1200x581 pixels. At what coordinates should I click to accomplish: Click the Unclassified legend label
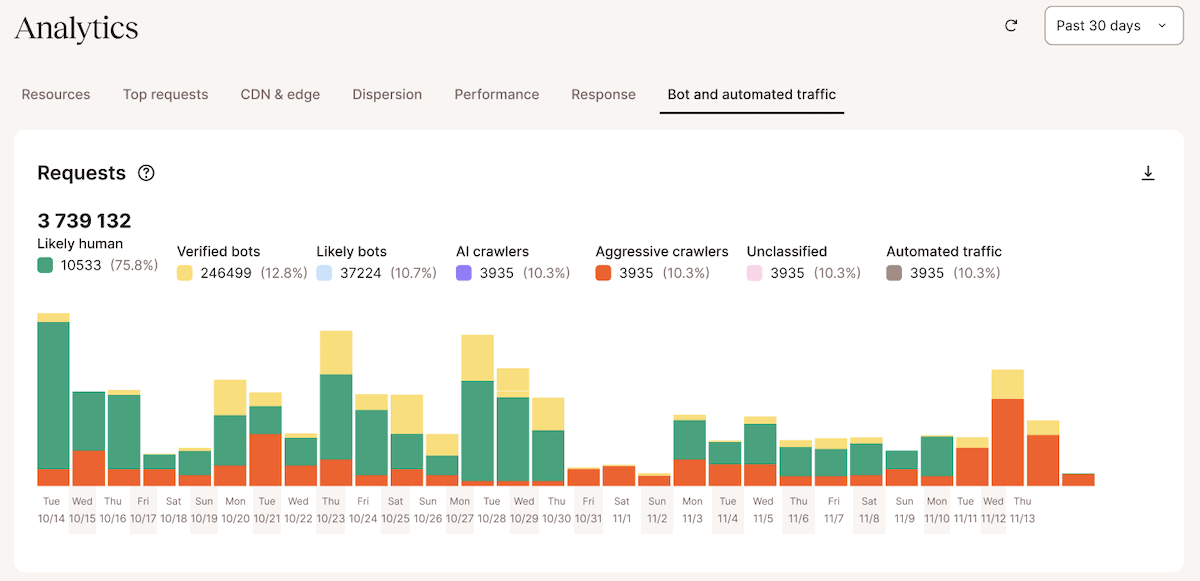(x=786, y=252)
